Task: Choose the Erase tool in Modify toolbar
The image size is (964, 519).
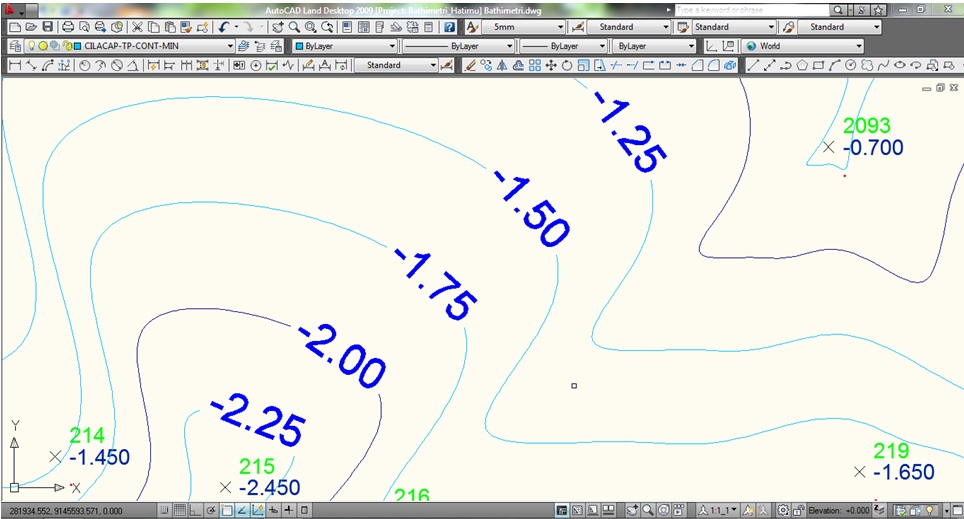Action: [x=470, y=65]
